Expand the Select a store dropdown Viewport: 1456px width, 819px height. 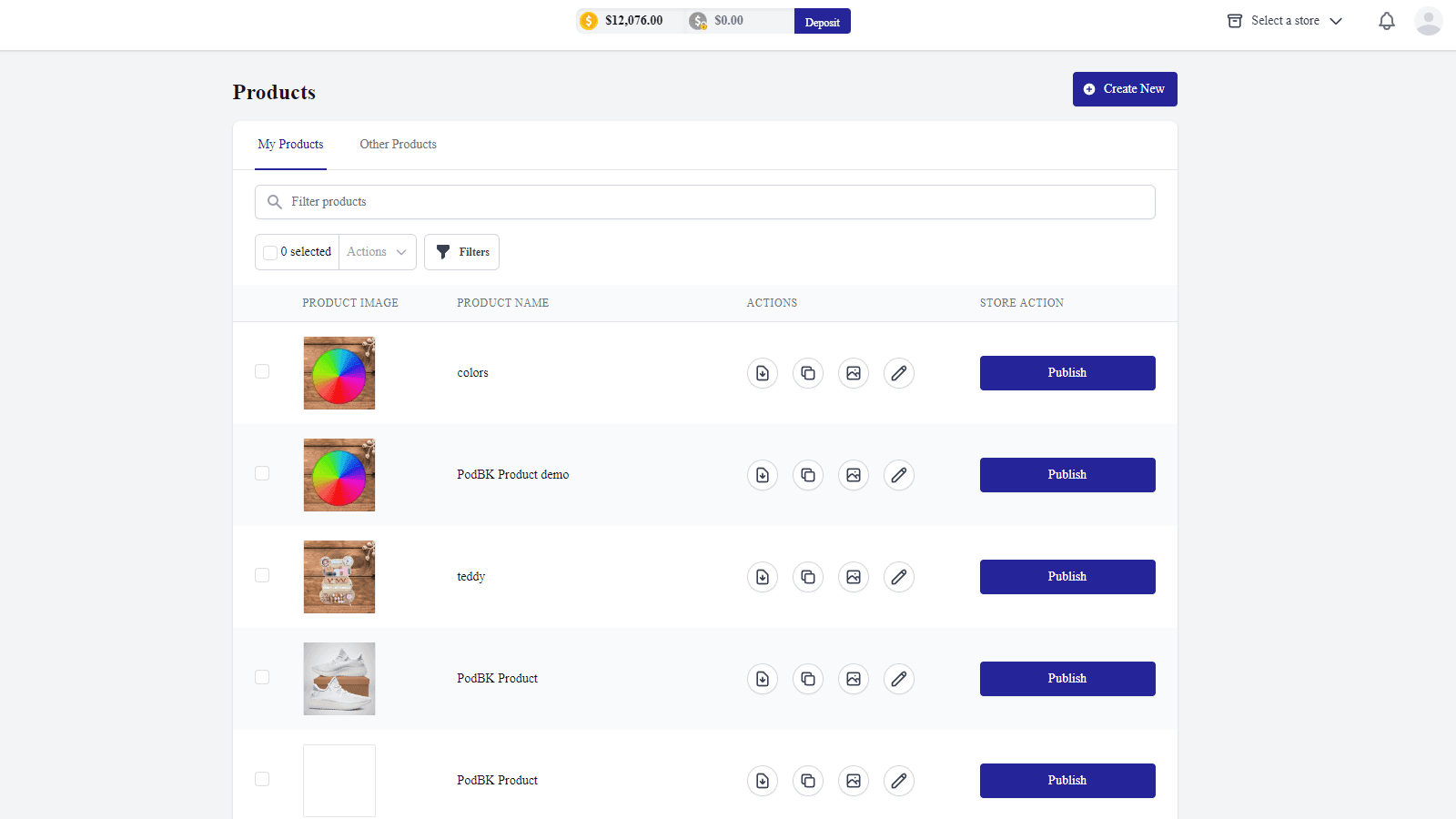point(1285,20)
